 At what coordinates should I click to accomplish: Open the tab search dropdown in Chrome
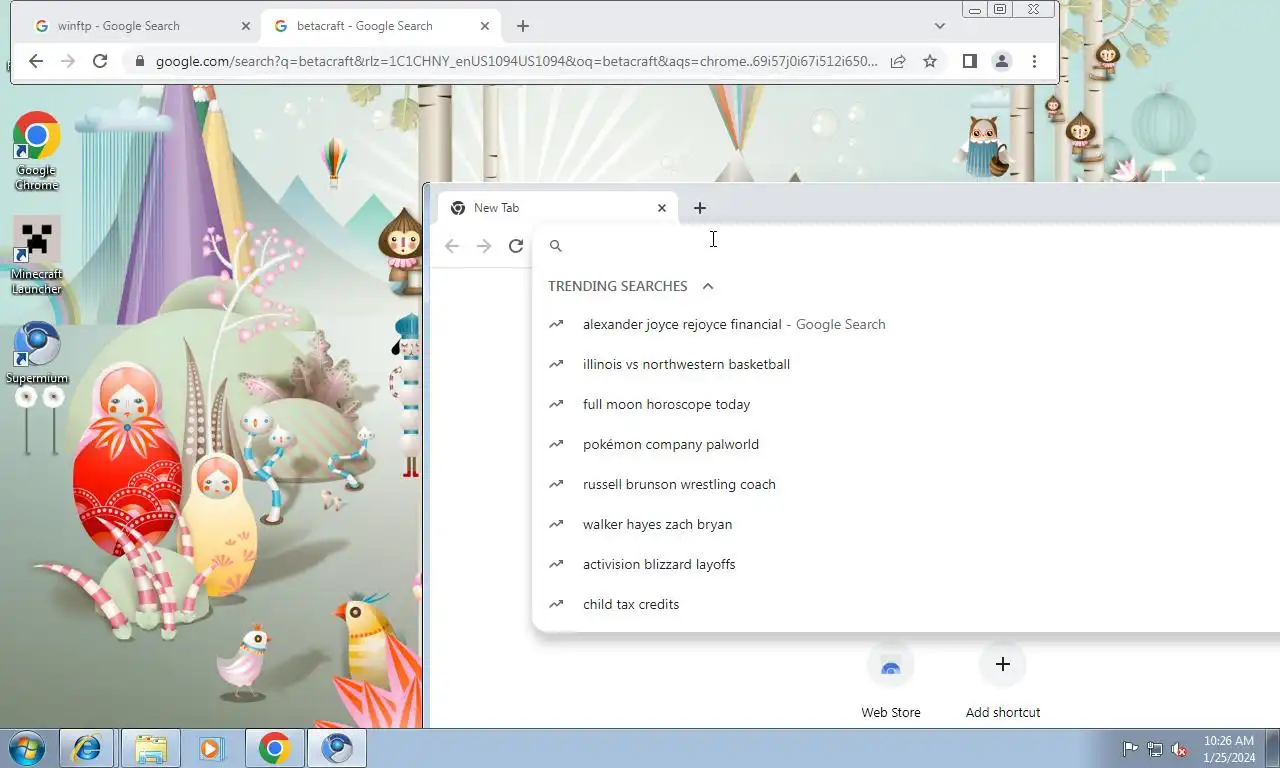click(x=939, y=26)
